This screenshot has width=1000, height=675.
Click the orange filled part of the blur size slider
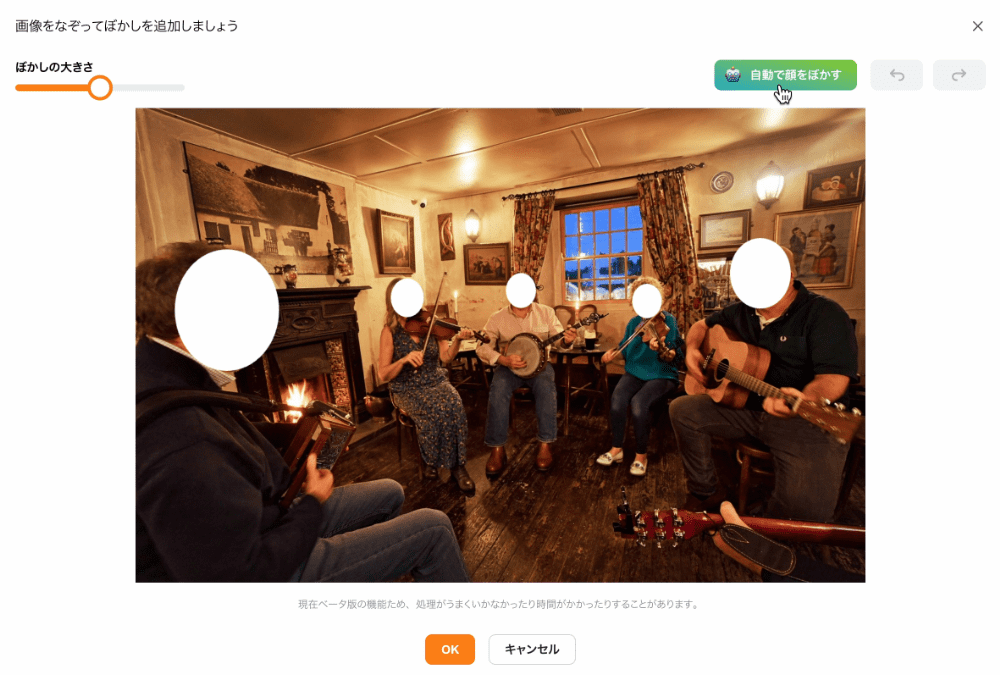[x=52, y=87]
